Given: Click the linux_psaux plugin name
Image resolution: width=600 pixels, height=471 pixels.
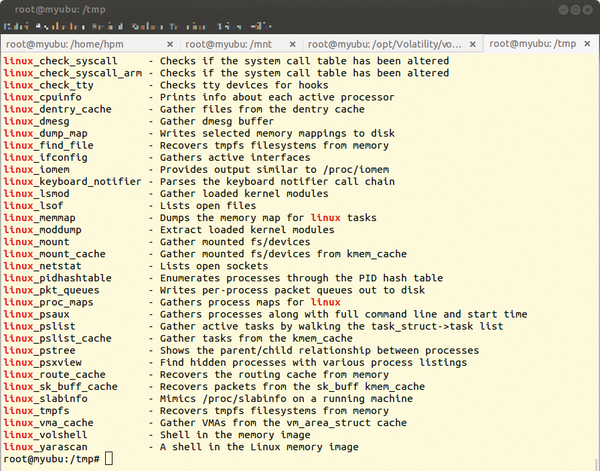Looking at the screenshot, I should coord(36,314).
